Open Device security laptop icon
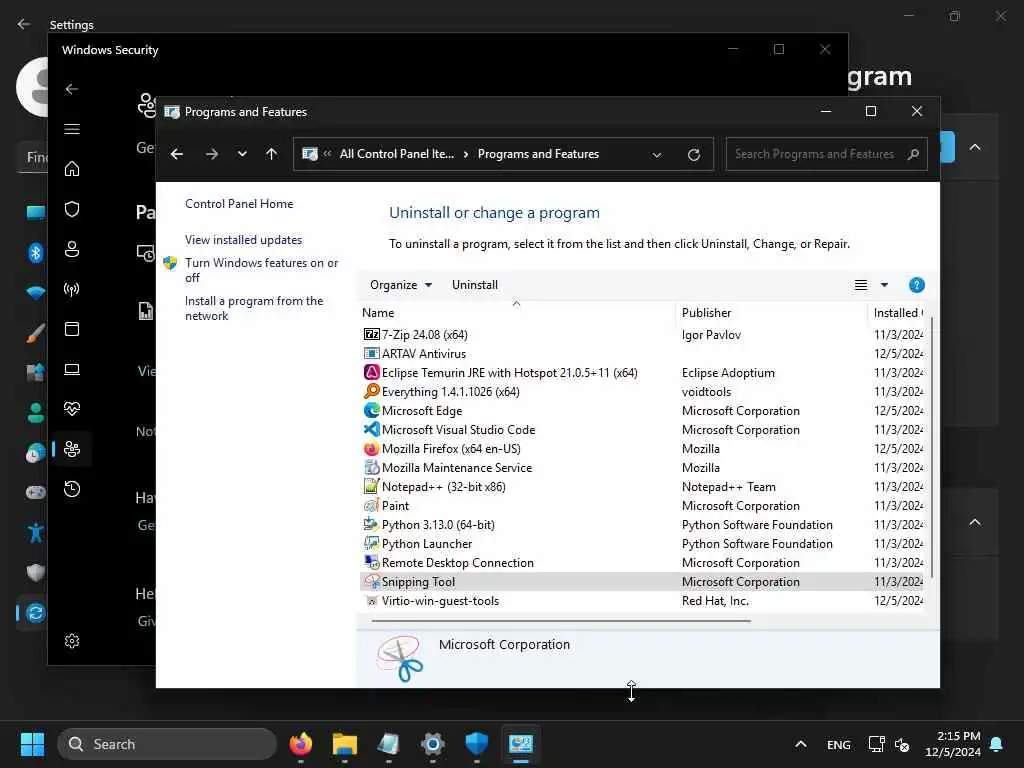Screen dimensions: 1024x768 click(72, 370)
